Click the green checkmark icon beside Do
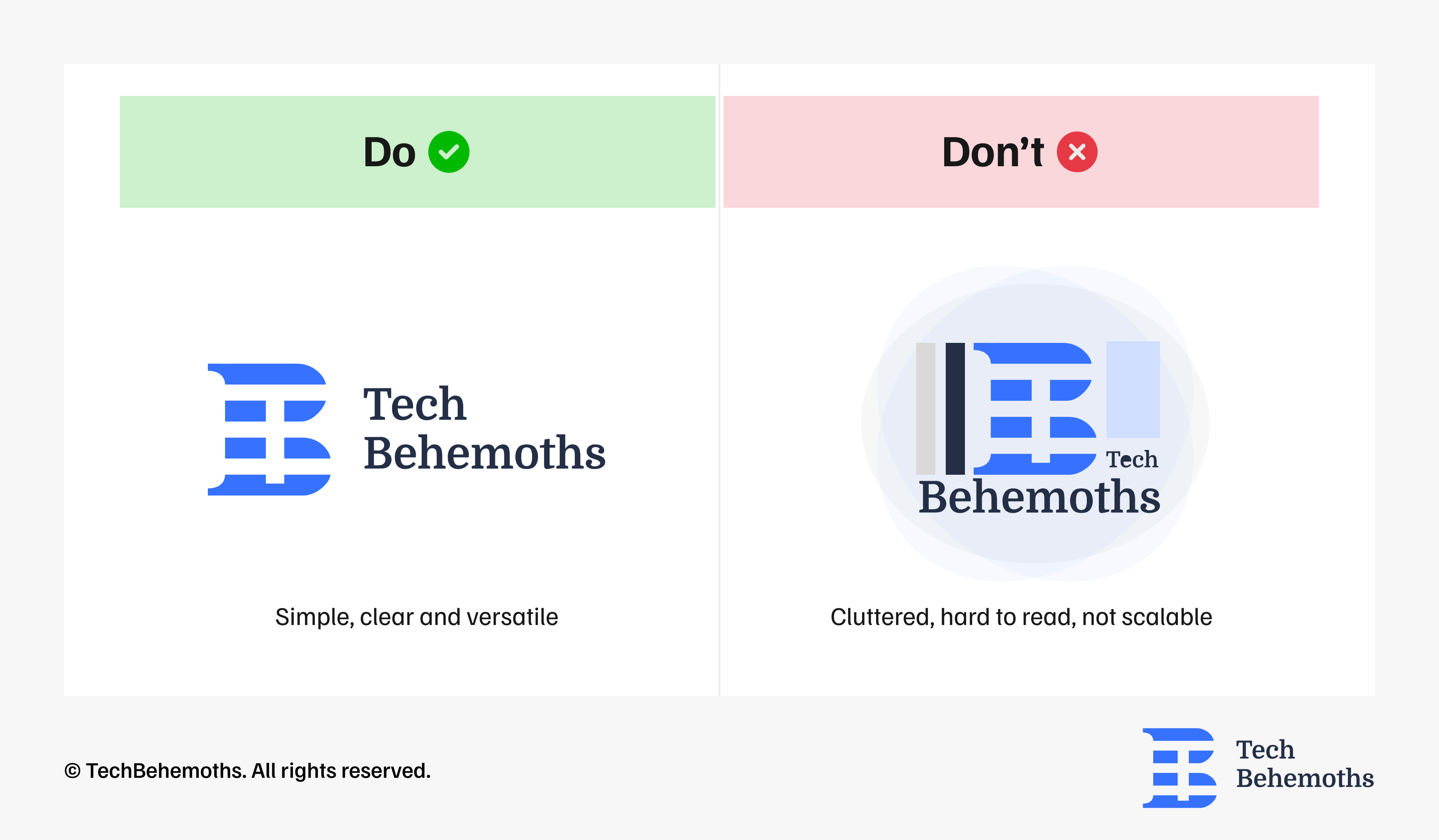1439x840 pixels. coord(449,152)
